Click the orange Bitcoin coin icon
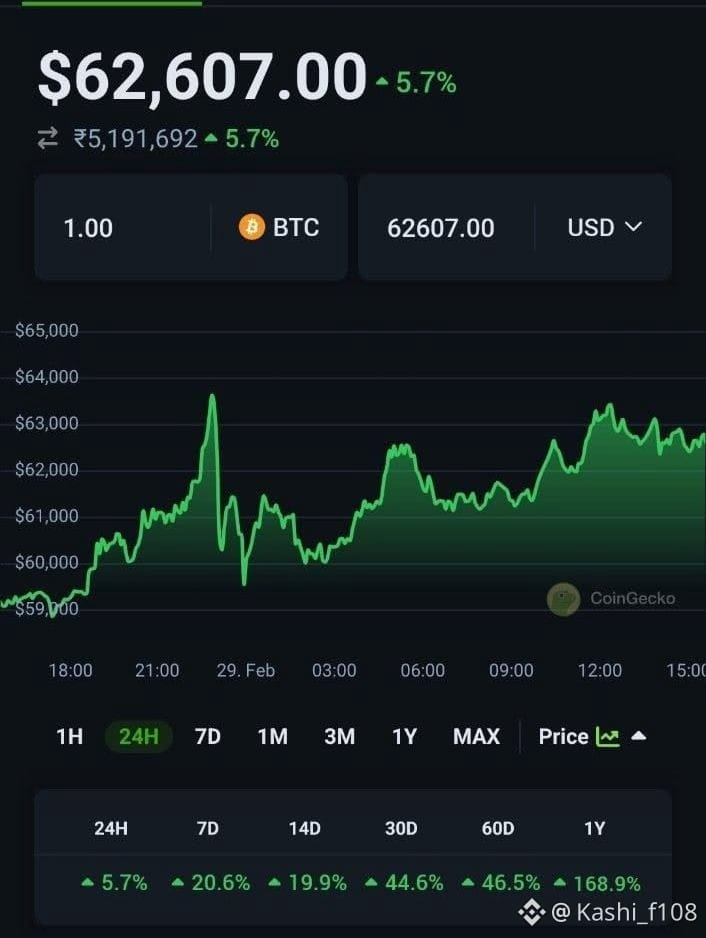 (x=252, y=227)
